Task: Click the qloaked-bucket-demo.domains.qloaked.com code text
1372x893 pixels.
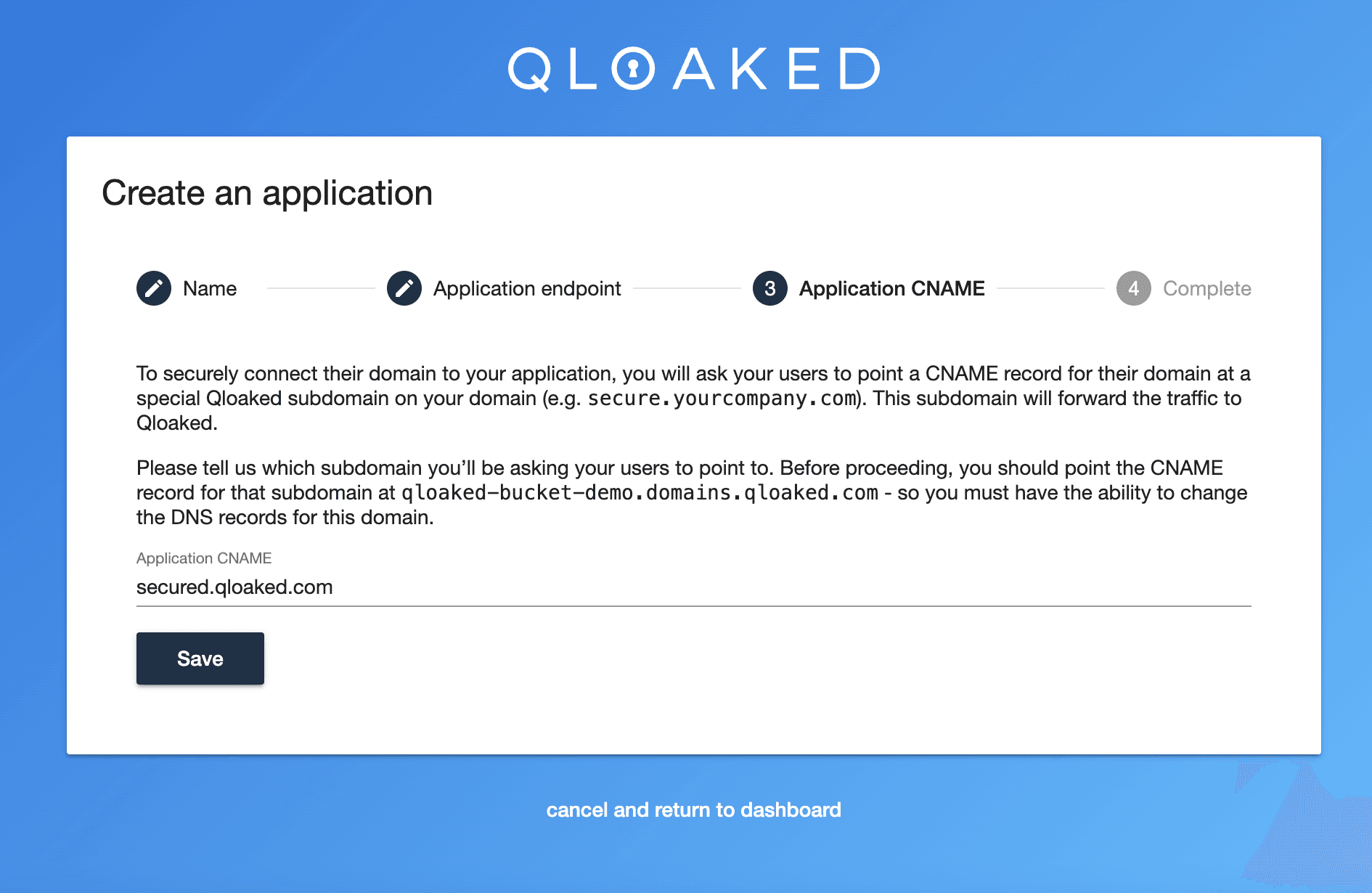Action: (640, 493)
